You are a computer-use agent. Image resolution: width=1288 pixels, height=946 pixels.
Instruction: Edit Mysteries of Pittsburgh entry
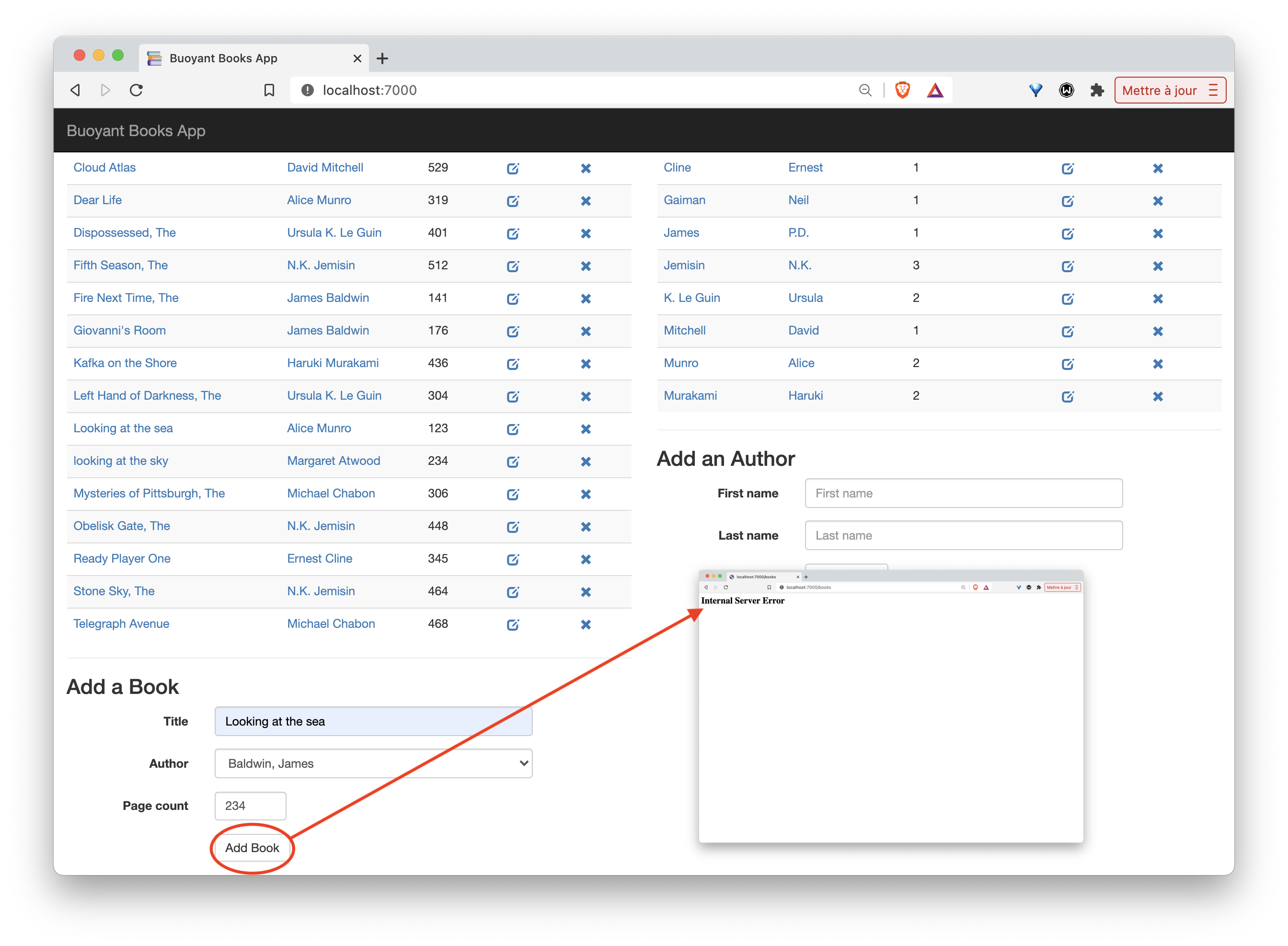tap(512, 494)
